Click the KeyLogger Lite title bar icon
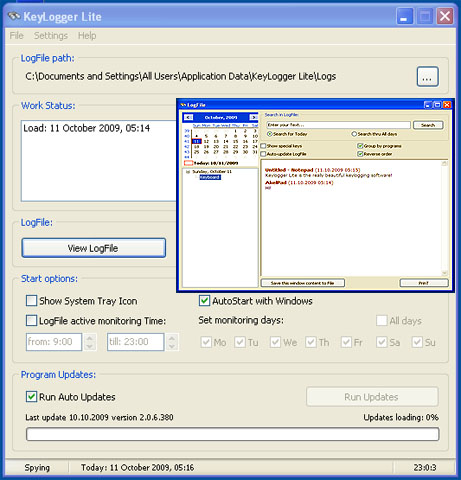Screen dimensions: 461x480 tap(14, 16)
